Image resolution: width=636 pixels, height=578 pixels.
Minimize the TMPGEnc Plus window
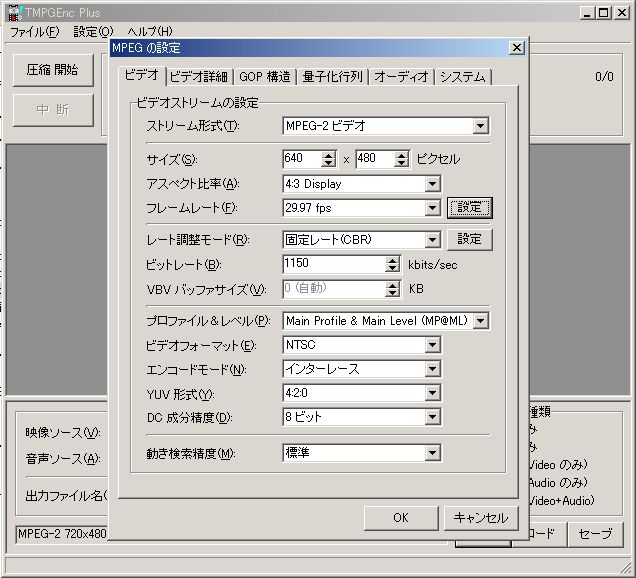tap(587, 13)
